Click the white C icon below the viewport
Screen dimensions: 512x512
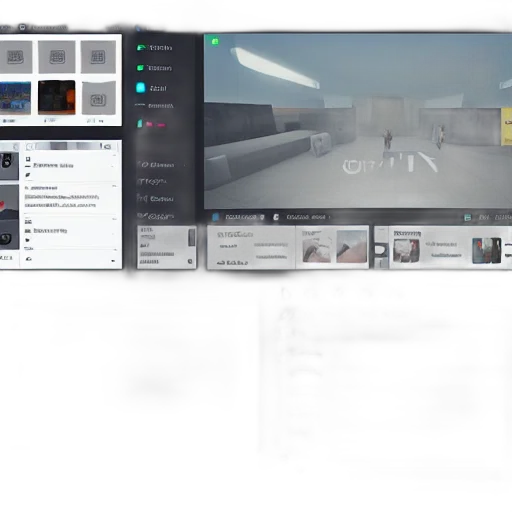pyautogui.click(x=276, y=217)
